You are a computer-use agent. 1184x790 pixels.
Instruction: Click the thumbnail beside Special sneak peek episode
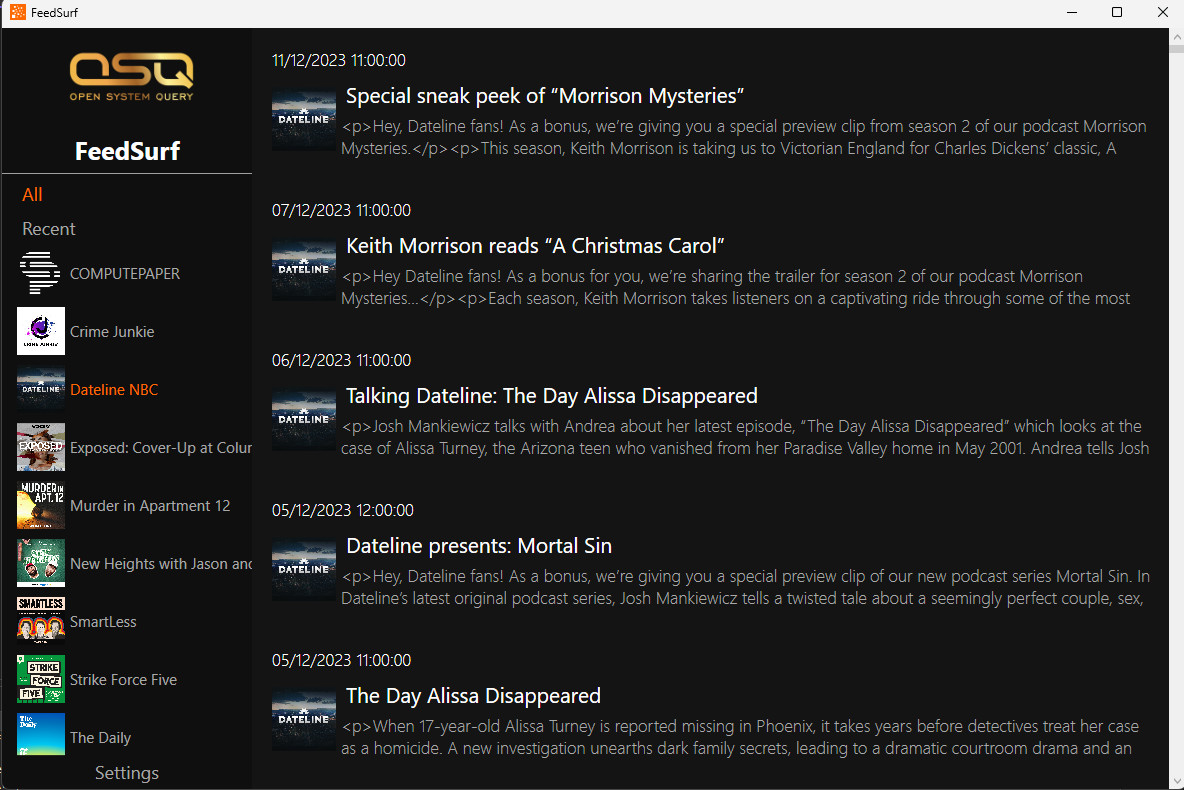click(304, 120)
